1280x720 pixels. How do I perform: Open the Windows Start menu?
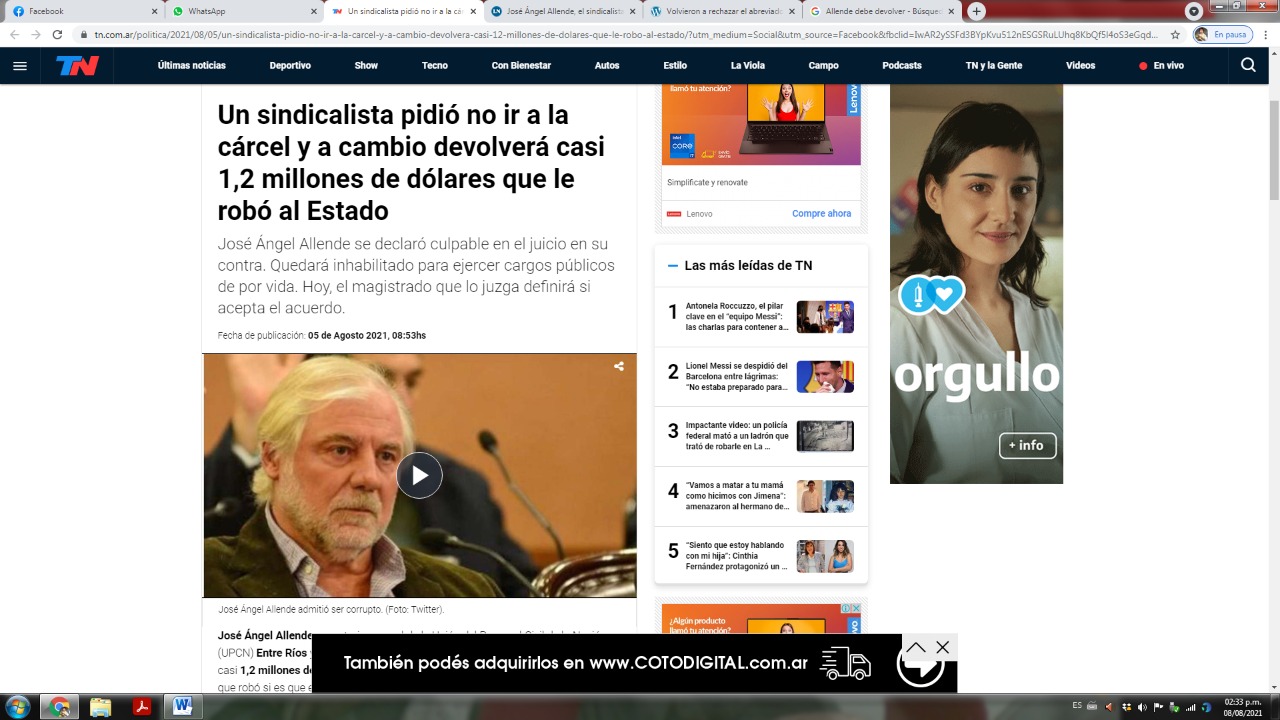tap(16, 706)
